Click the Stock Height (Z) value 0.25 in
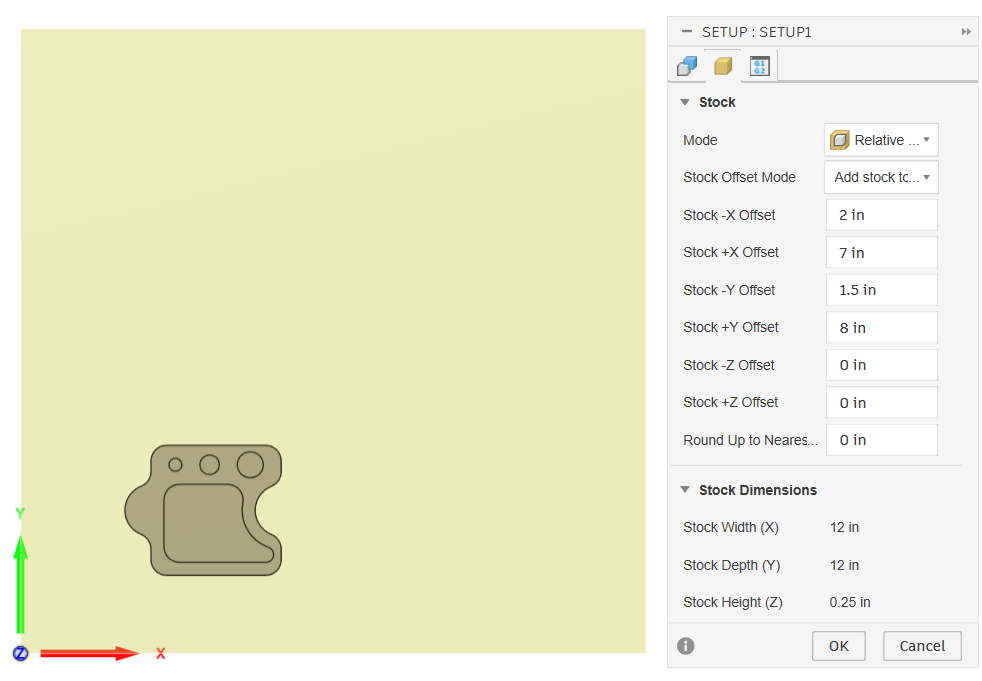The height and width of the screenshot is (681, 982). point(850,602)
